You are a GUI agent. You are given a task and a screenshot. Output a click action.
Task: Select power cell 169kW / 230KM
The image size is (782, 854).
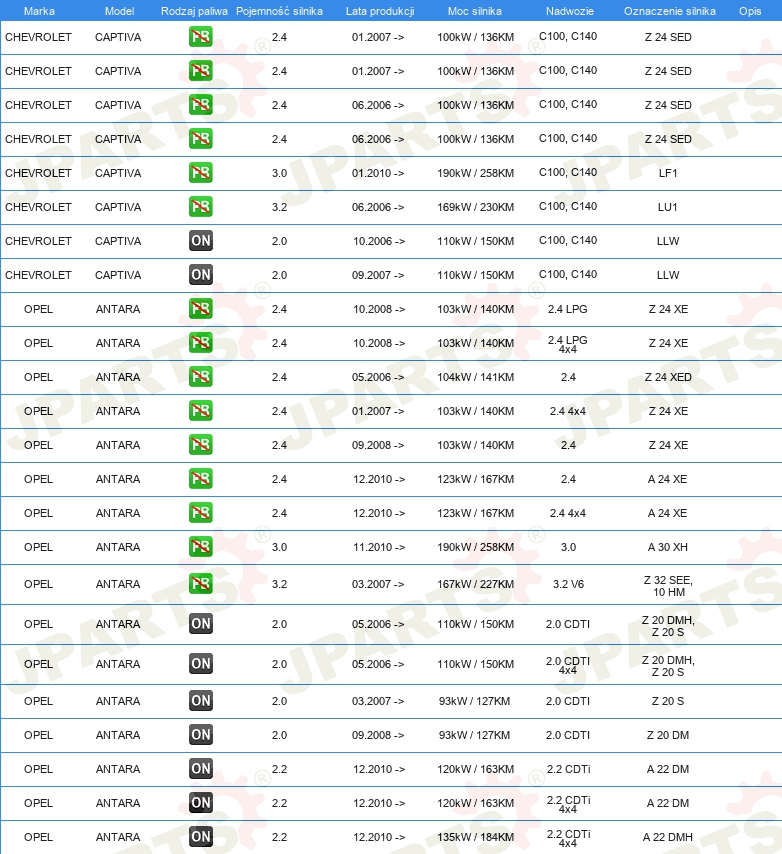[x=475, y=207]
